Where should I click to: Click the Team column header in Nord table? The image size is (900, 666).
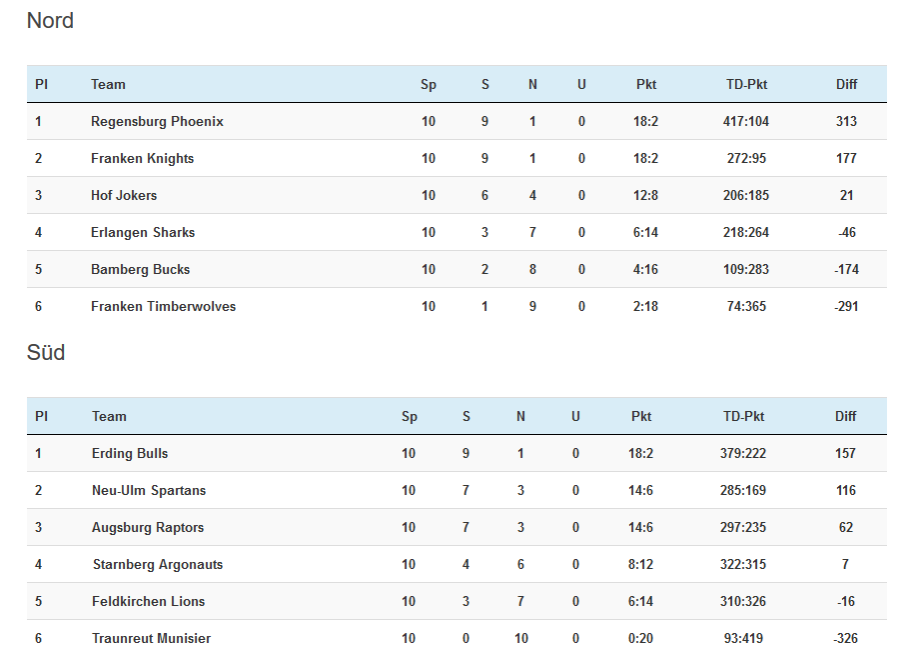(x=108, y=85)
